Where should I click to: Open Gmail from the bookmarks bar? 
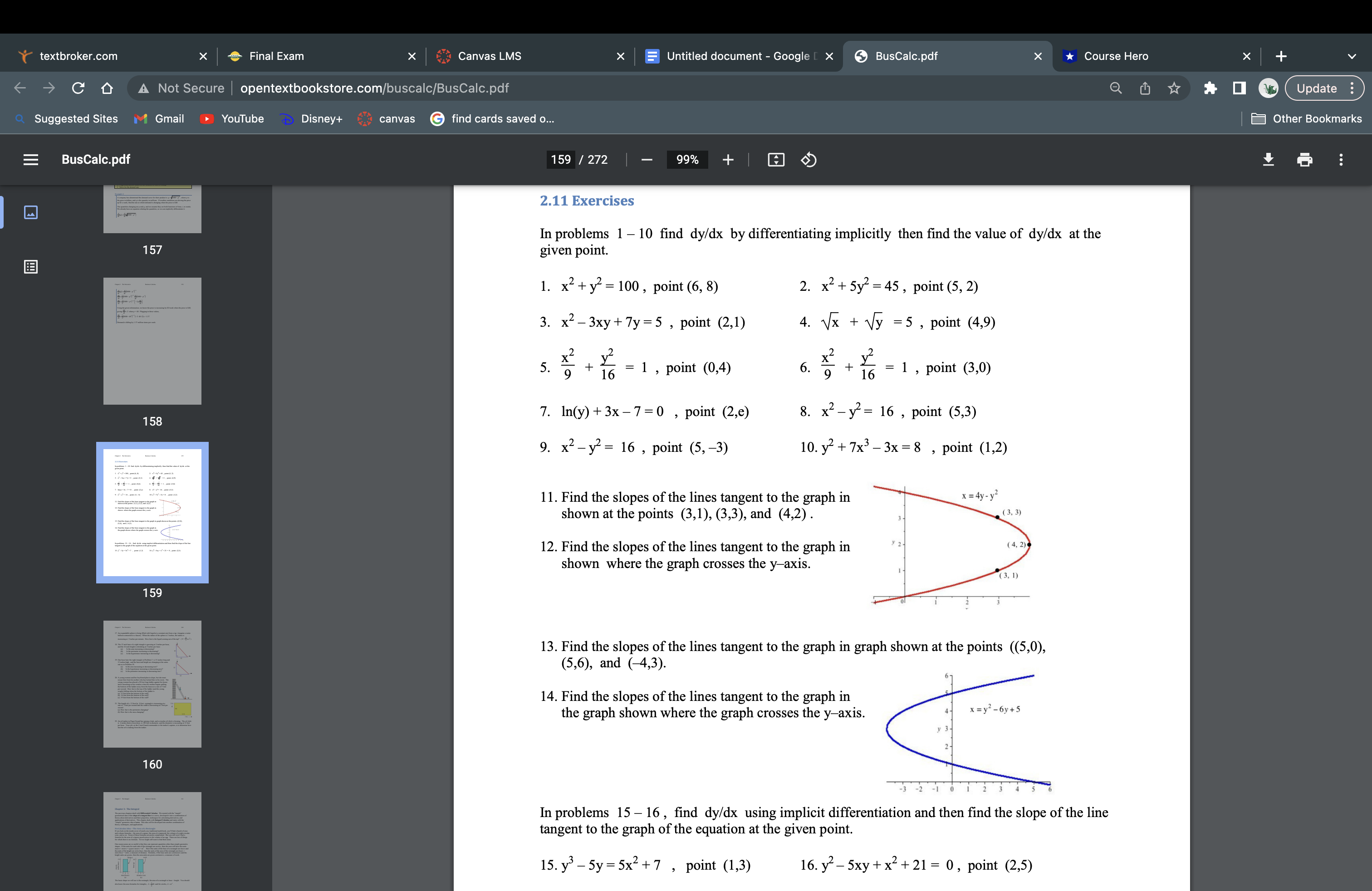click(x=159, y=118)
